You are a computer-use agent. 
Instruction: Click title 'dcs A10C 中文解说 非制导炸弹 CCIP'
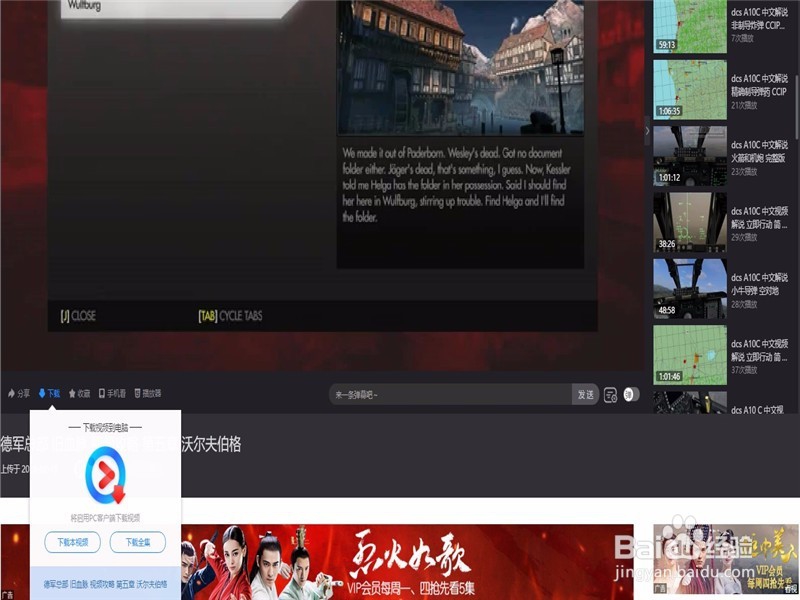(759, 18)
